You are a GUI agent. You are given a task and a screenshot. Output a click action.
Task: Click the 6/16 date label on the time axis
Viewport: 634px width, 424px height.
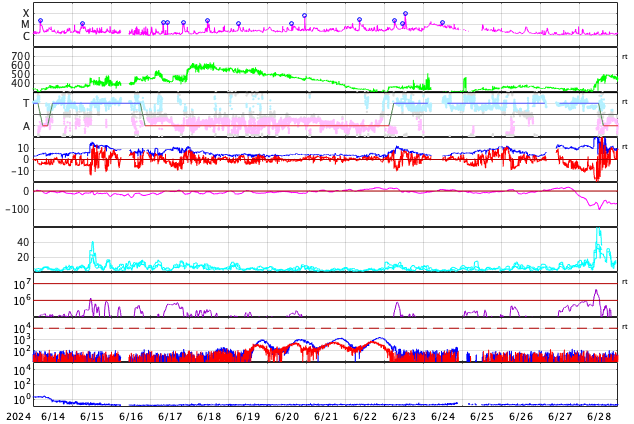point(131,417)
